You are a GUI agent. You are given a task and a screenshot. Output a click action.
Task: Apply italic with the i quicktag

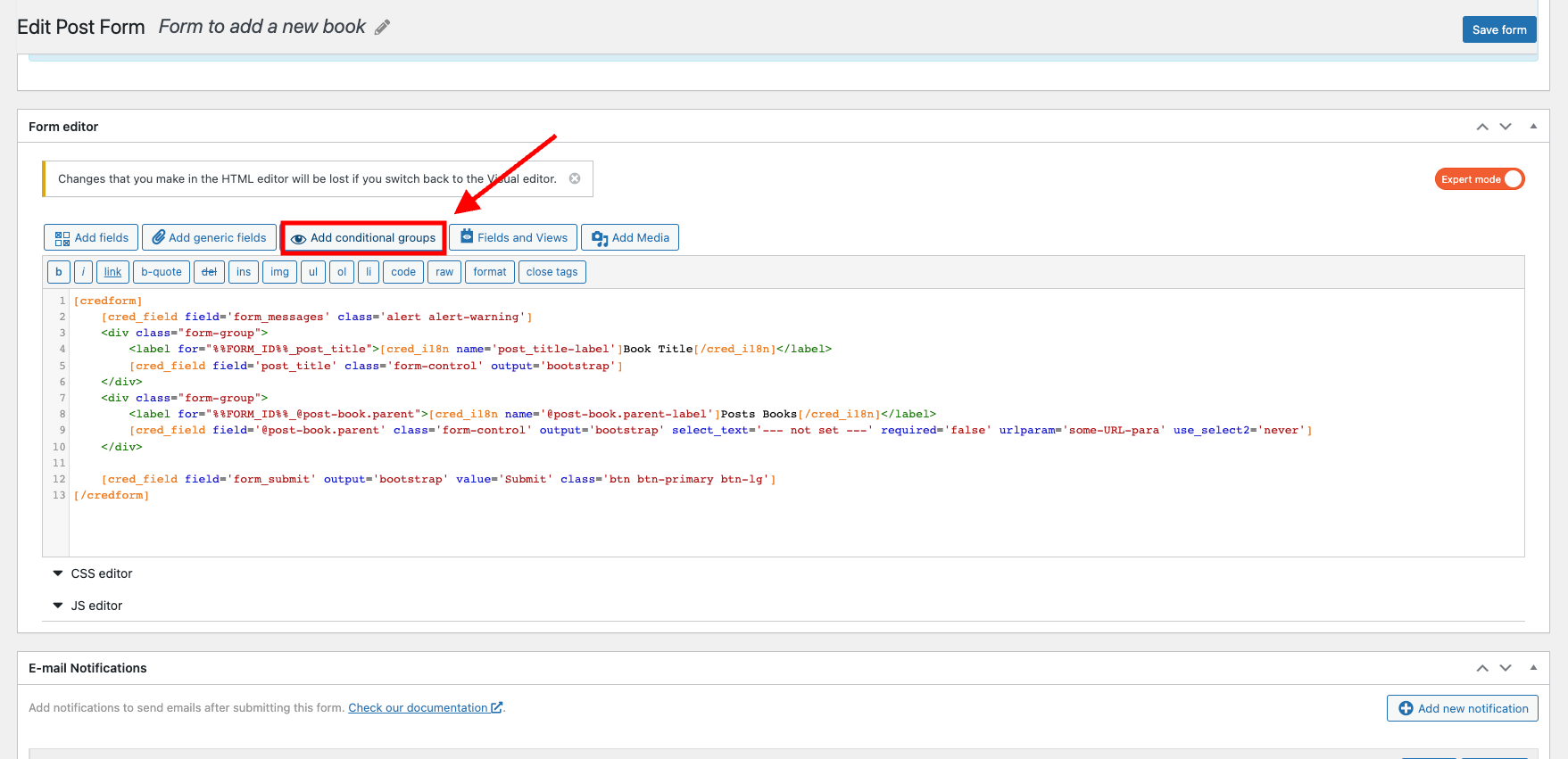[x=83, y=272]
